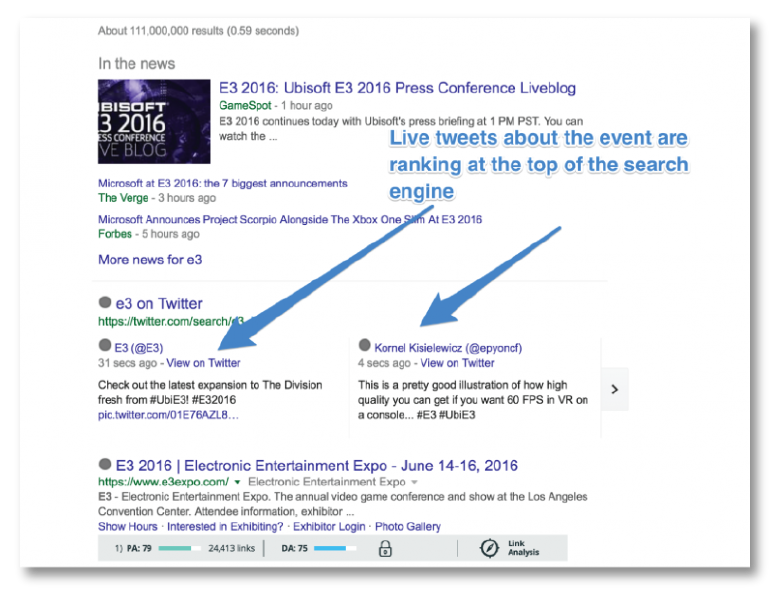Open the pic.twitter.com/01E76AZL8 link
770x596 pixels.
(x=168, y=415)
